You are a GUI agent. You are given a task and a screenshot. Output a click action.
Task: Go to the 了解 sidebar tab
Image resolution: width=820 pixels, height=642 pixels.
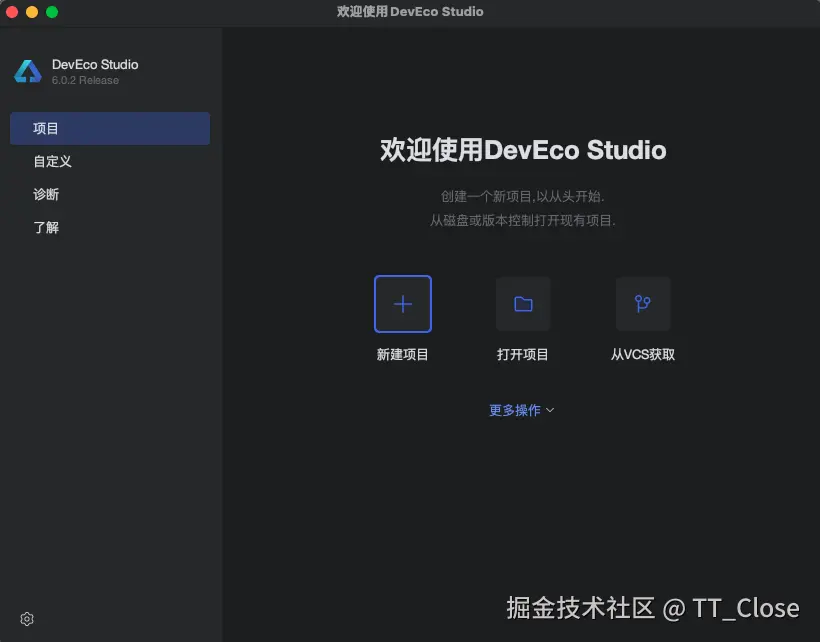coord(110,227)
